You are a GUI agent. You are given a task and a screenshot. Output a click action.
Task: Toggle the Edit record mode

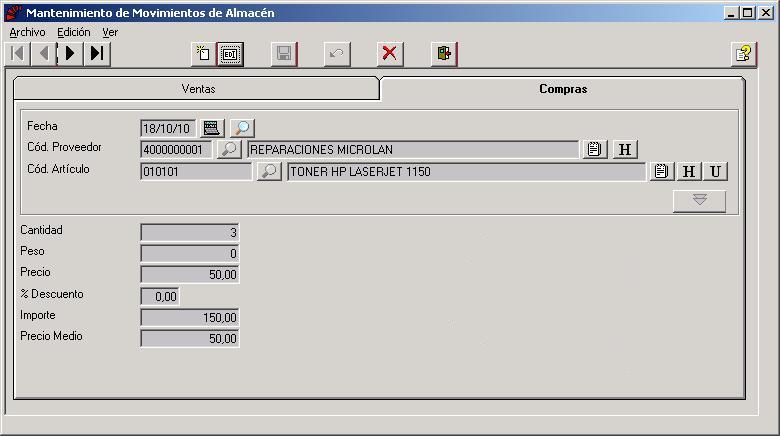[230, 54]
